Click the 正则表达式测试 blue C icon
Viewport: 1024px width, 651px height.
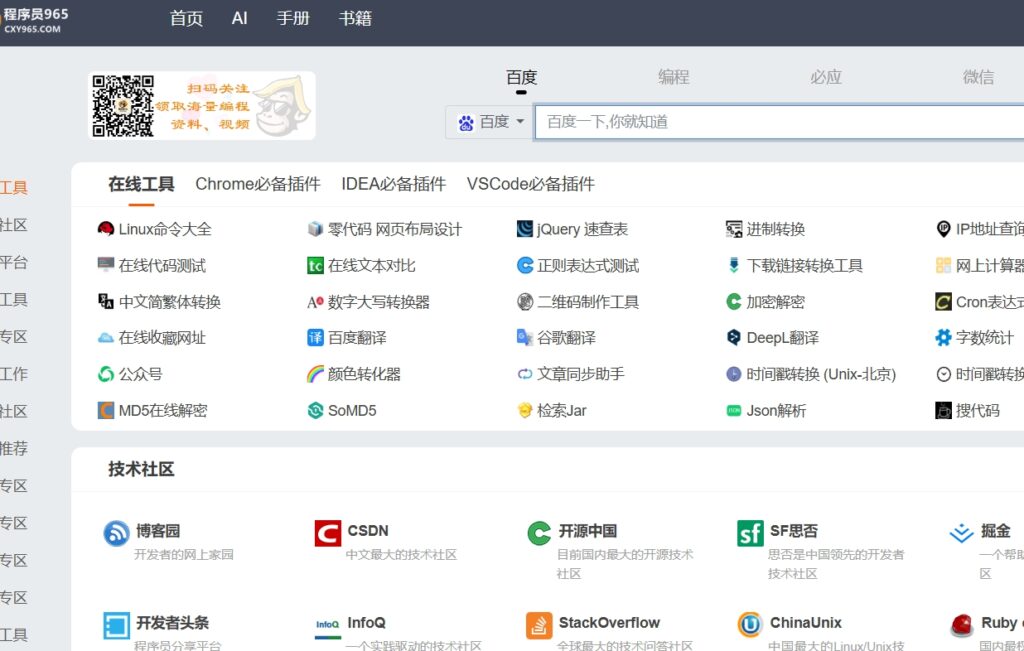(x=525, y=265)
